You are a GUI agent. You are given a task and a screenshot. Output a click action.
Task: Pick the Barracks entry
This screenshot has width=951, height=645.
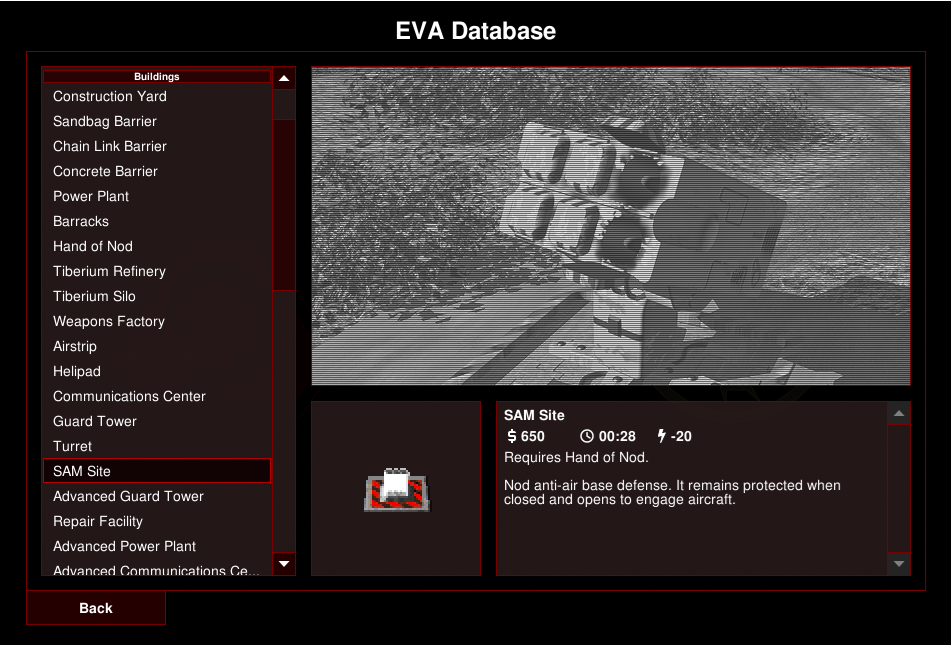pyautogui.click(x=156, y=221)
